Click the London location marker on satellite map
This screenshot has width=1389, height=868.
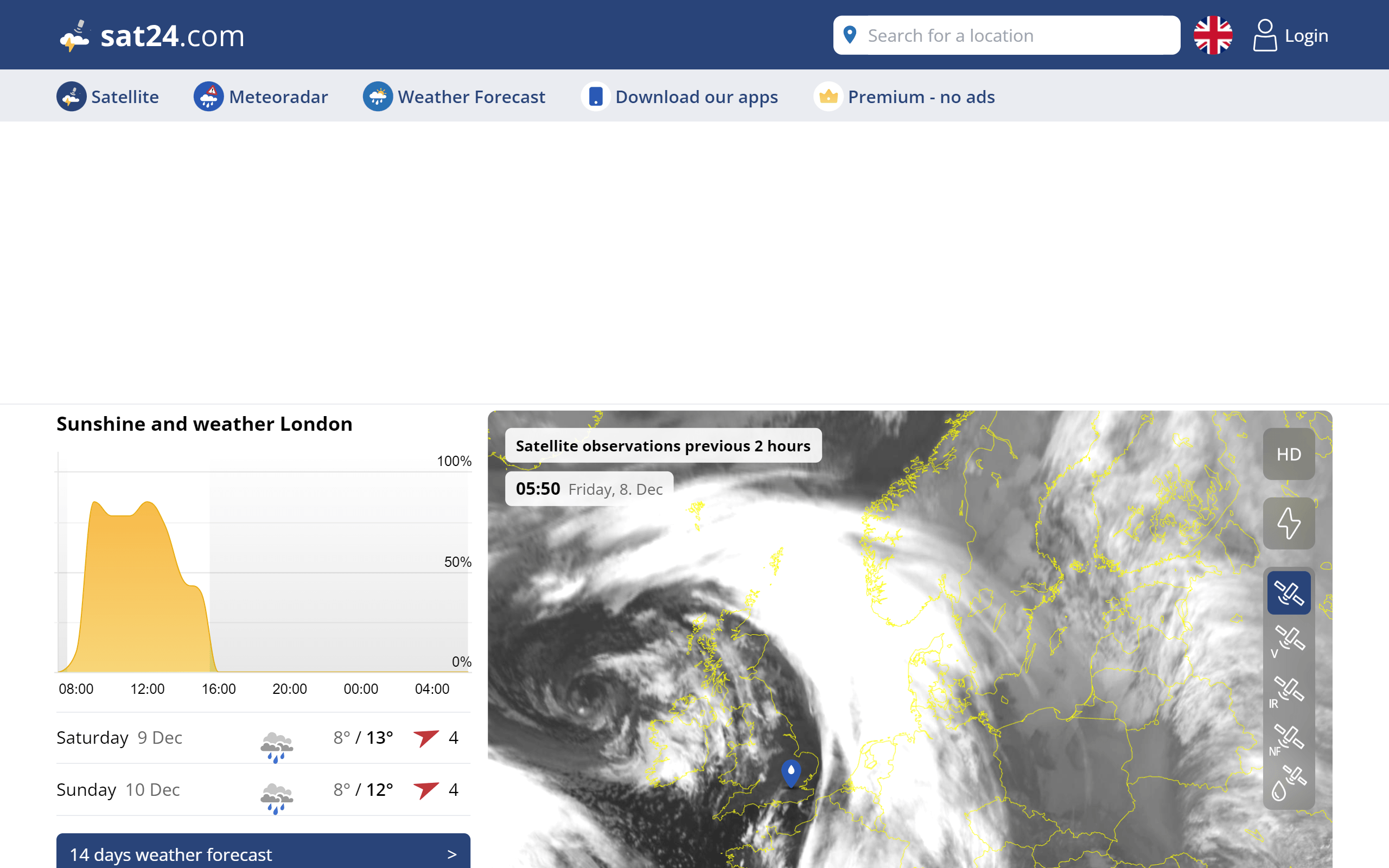pos(790,772)
